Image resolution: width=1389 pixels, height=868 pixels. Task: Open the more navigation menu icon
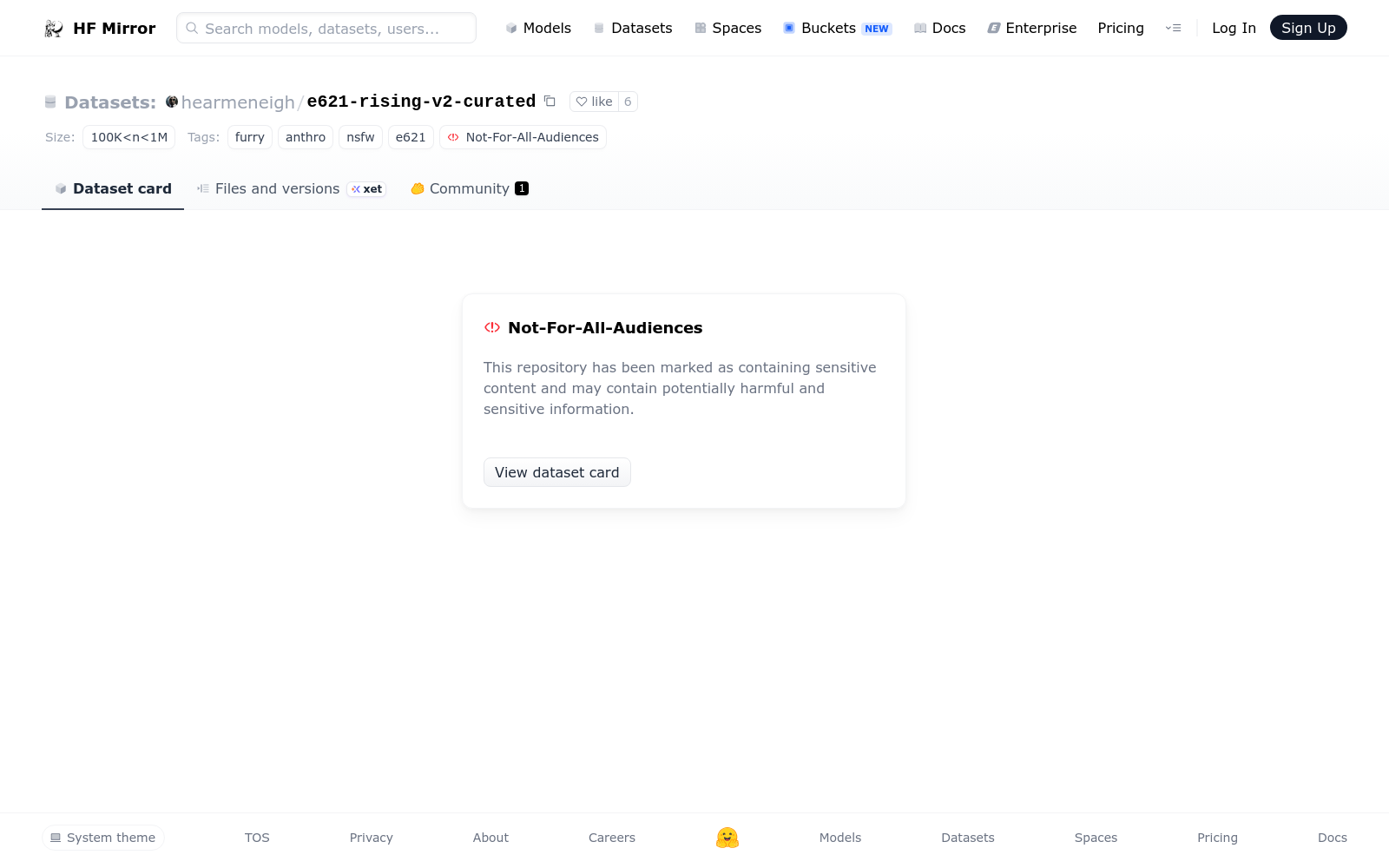tap(1173, 28)
